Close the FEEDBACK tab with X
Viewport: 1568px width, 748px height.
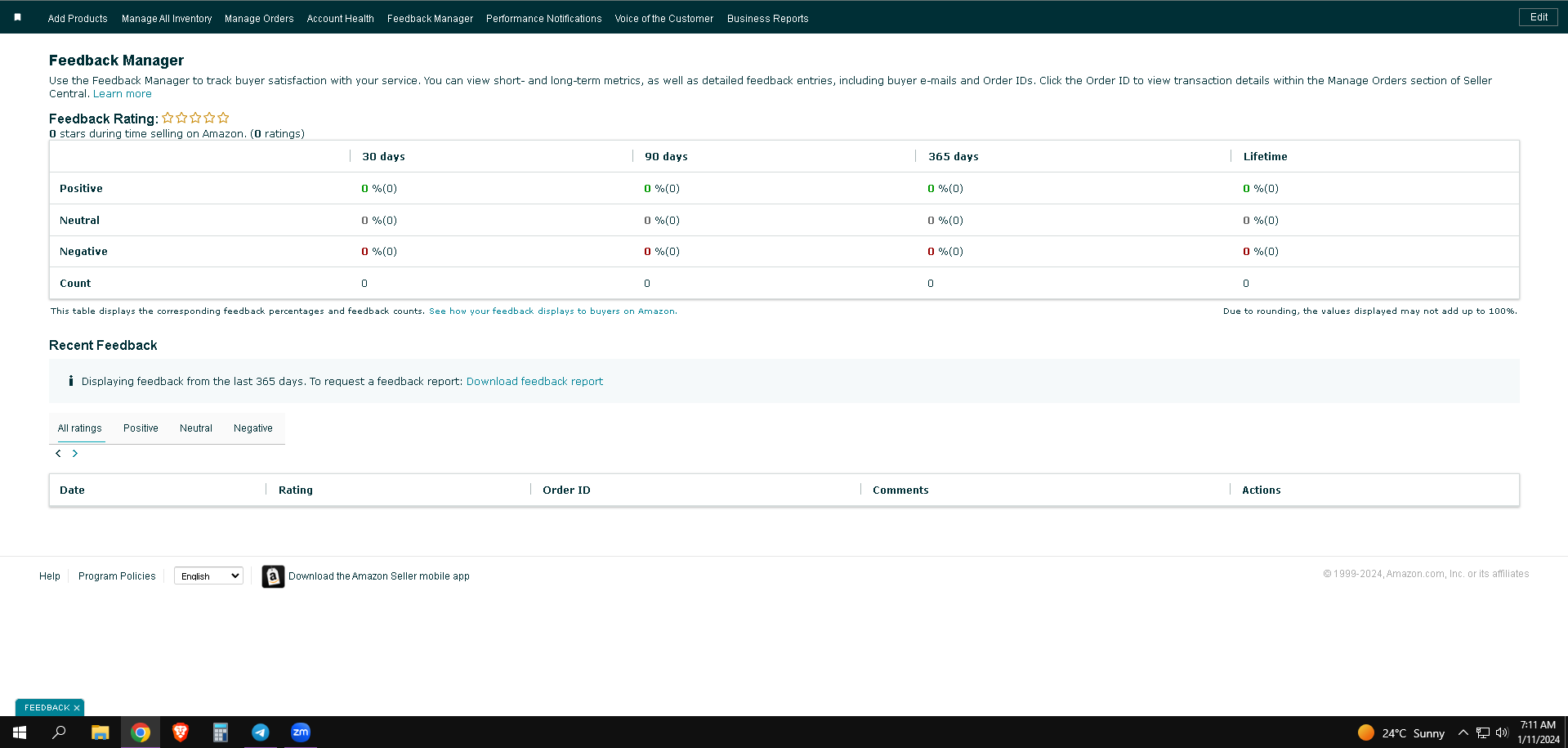[77, 708]
